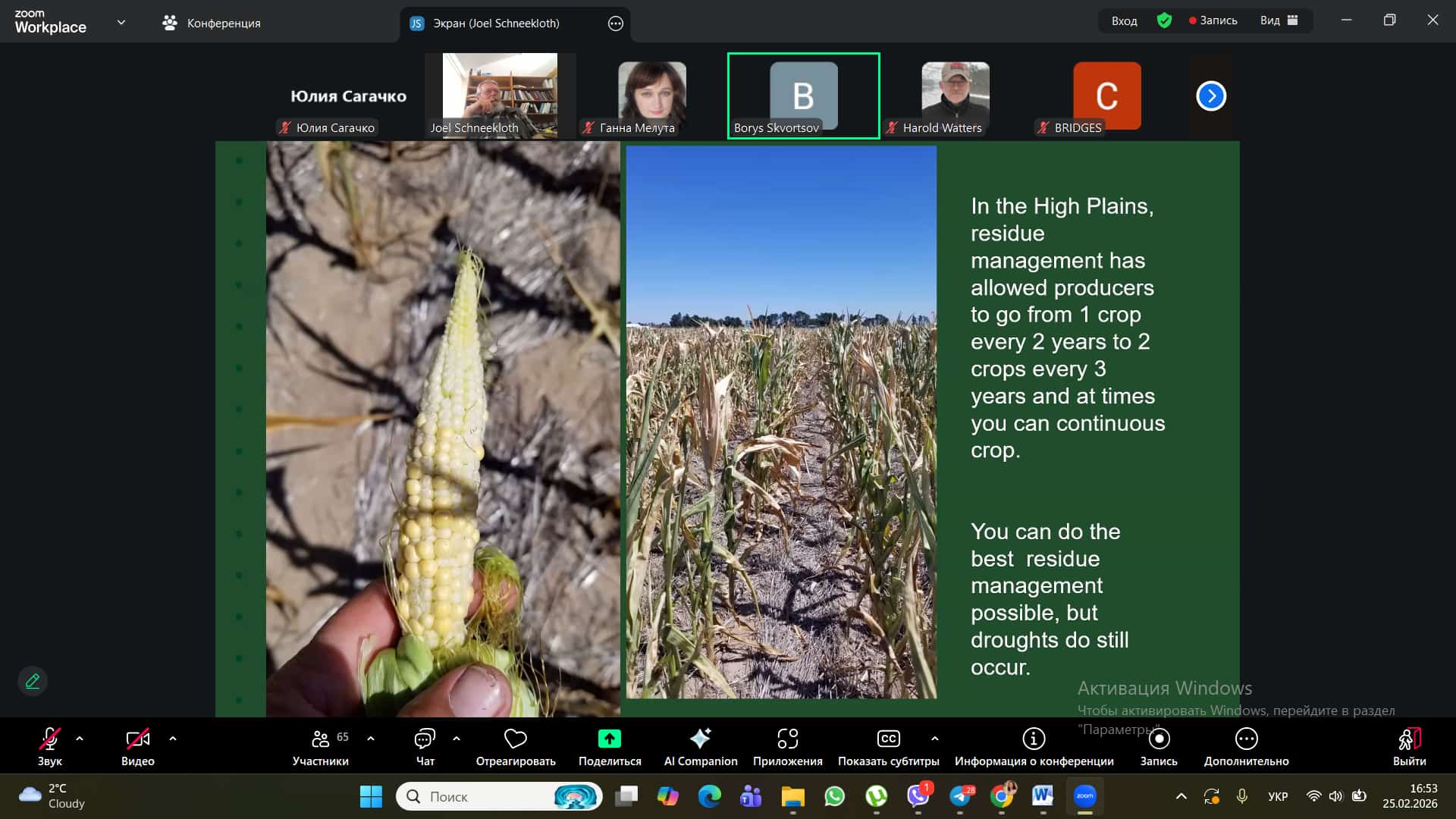Image resolution: width=1456 pixels, height=819 pixels.
Task: Unmute microphone with Звук button
Action: 49,739
